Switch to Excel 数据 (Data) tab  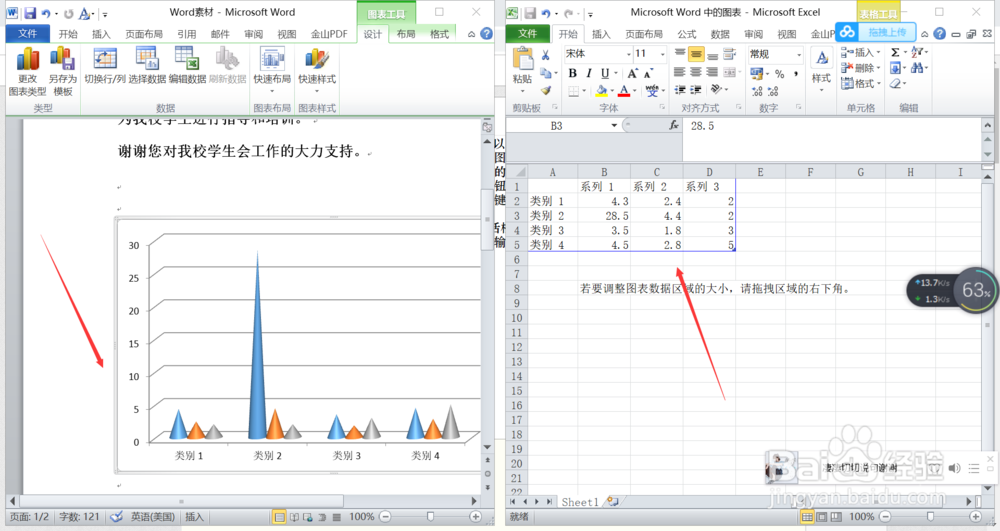(720, 34)
